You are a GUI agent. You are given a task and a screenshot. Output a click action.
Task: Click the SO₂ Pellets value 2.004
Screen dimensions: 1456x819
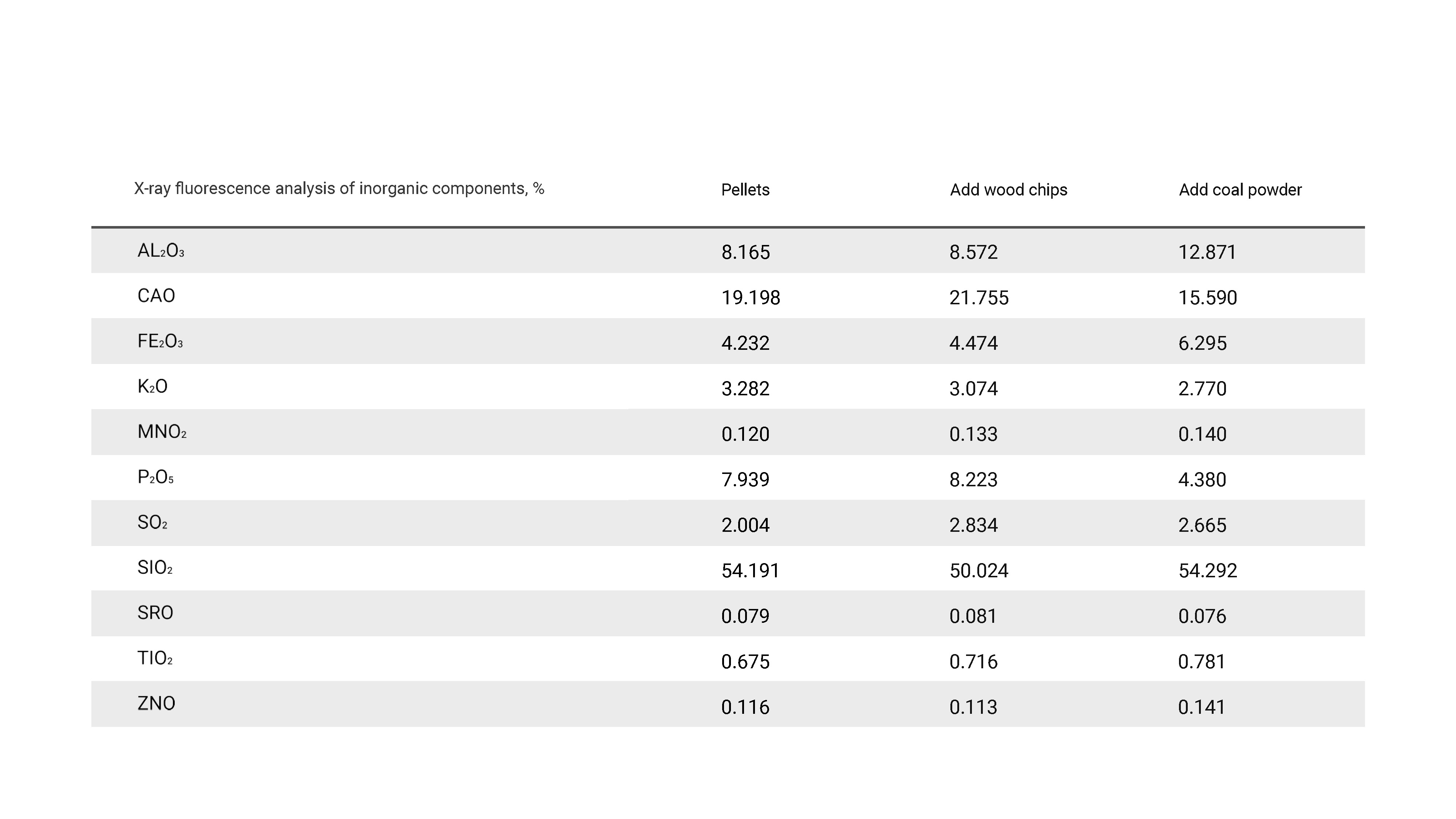coord(745,526)
